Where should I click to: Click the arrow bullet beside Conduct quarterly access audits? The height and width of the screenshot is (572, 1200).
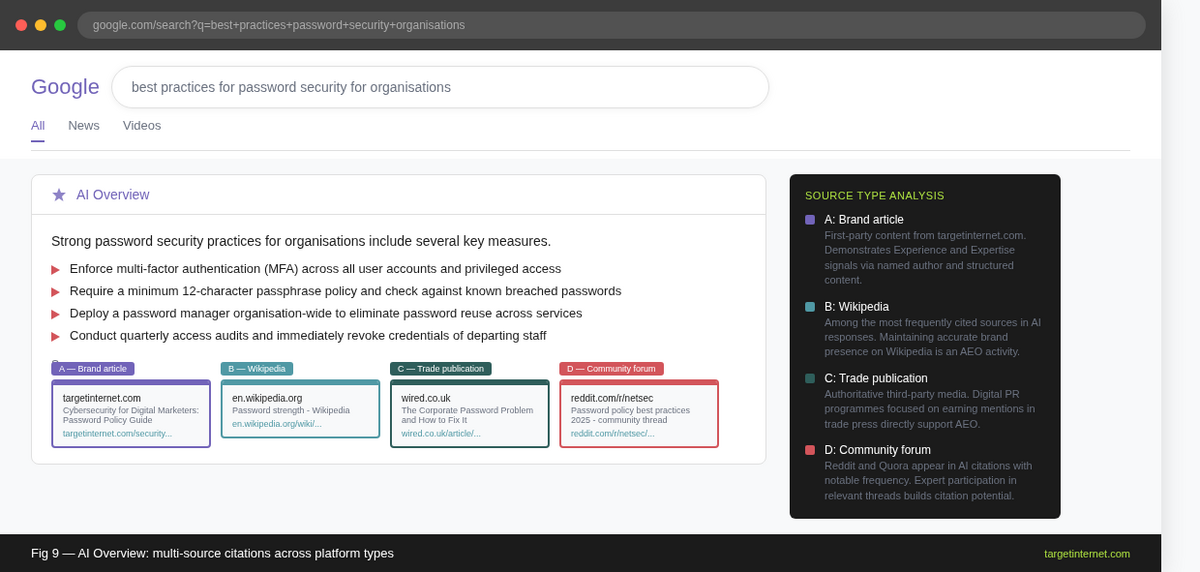click(55, 335)
